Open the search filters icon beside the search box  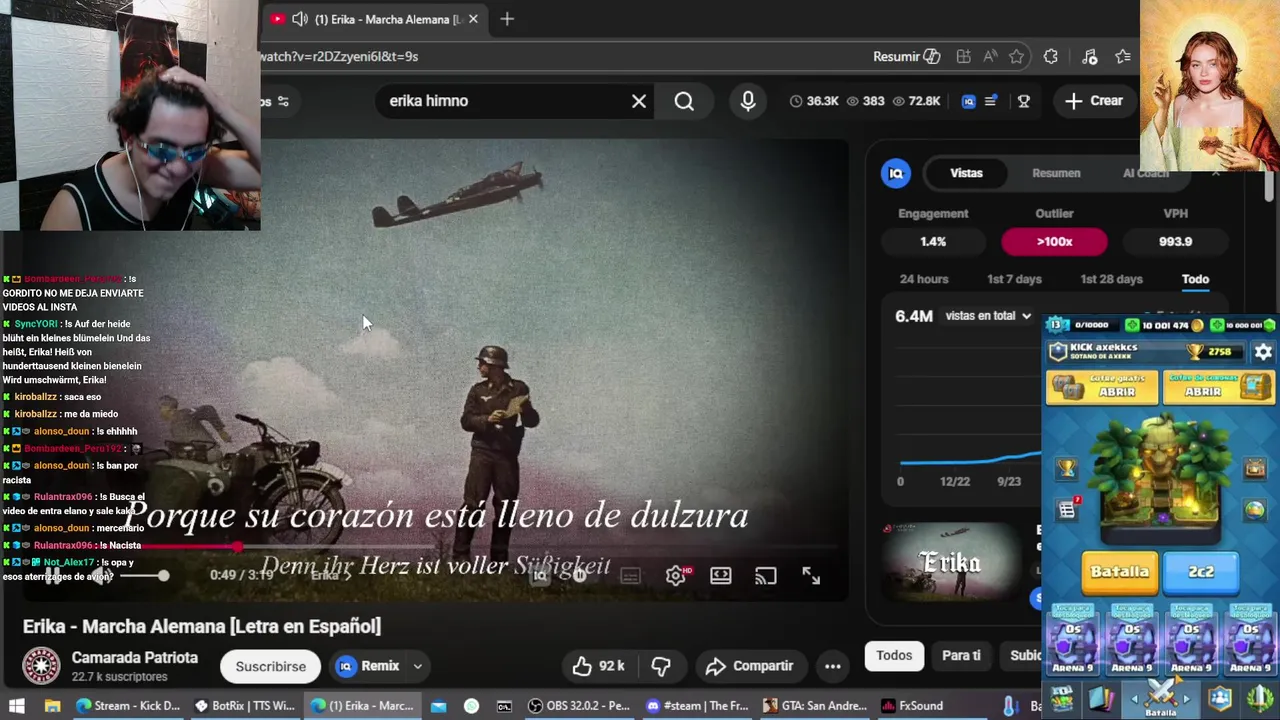pyautogui.click(x=283, y=101)
